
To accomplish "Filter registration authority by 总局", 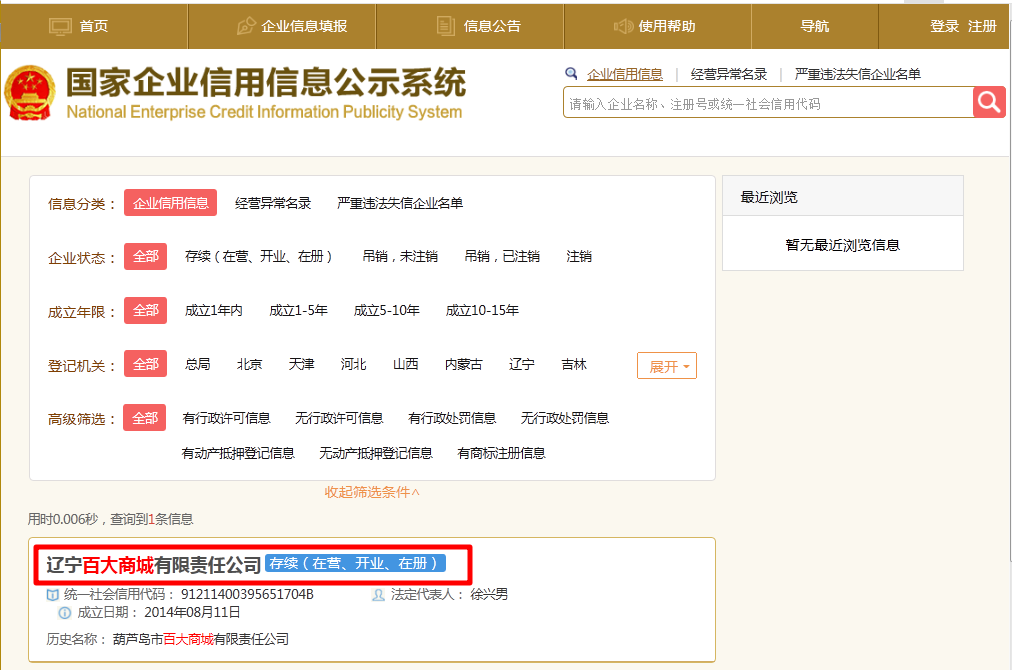I will [197, 364].
